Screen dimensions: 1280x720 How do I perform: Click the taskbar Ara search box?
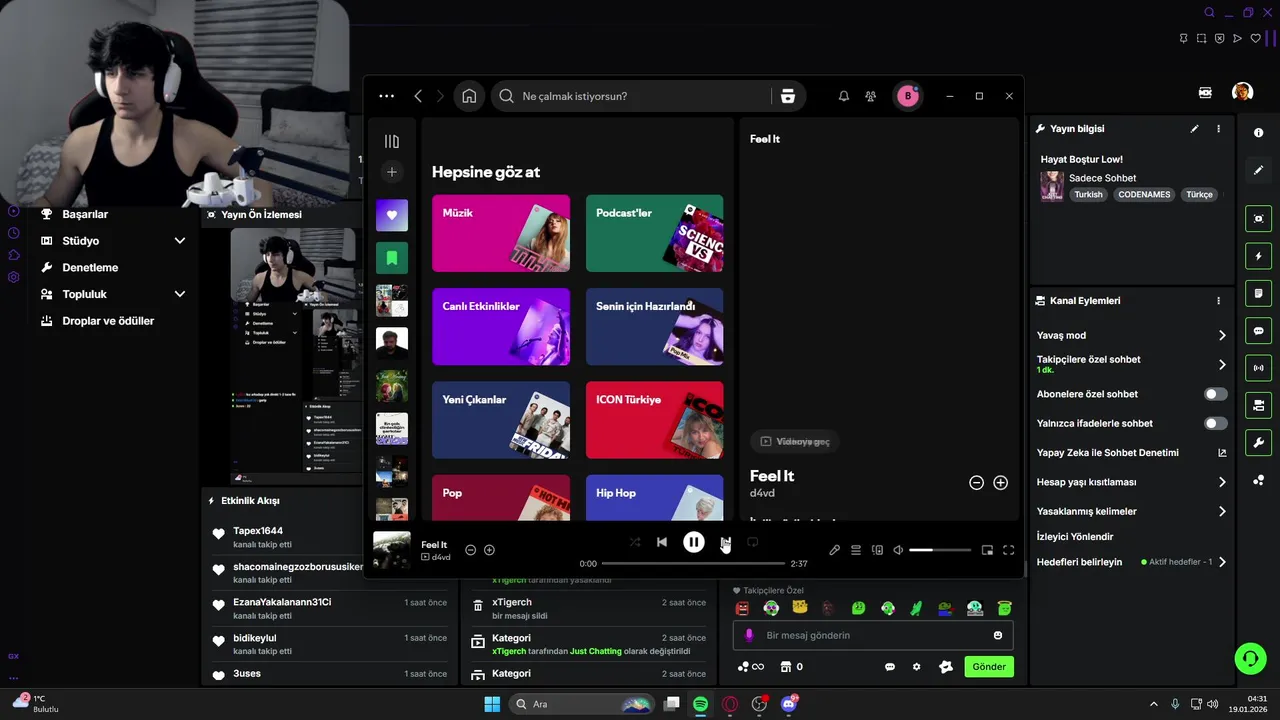[x=582, y=704]
